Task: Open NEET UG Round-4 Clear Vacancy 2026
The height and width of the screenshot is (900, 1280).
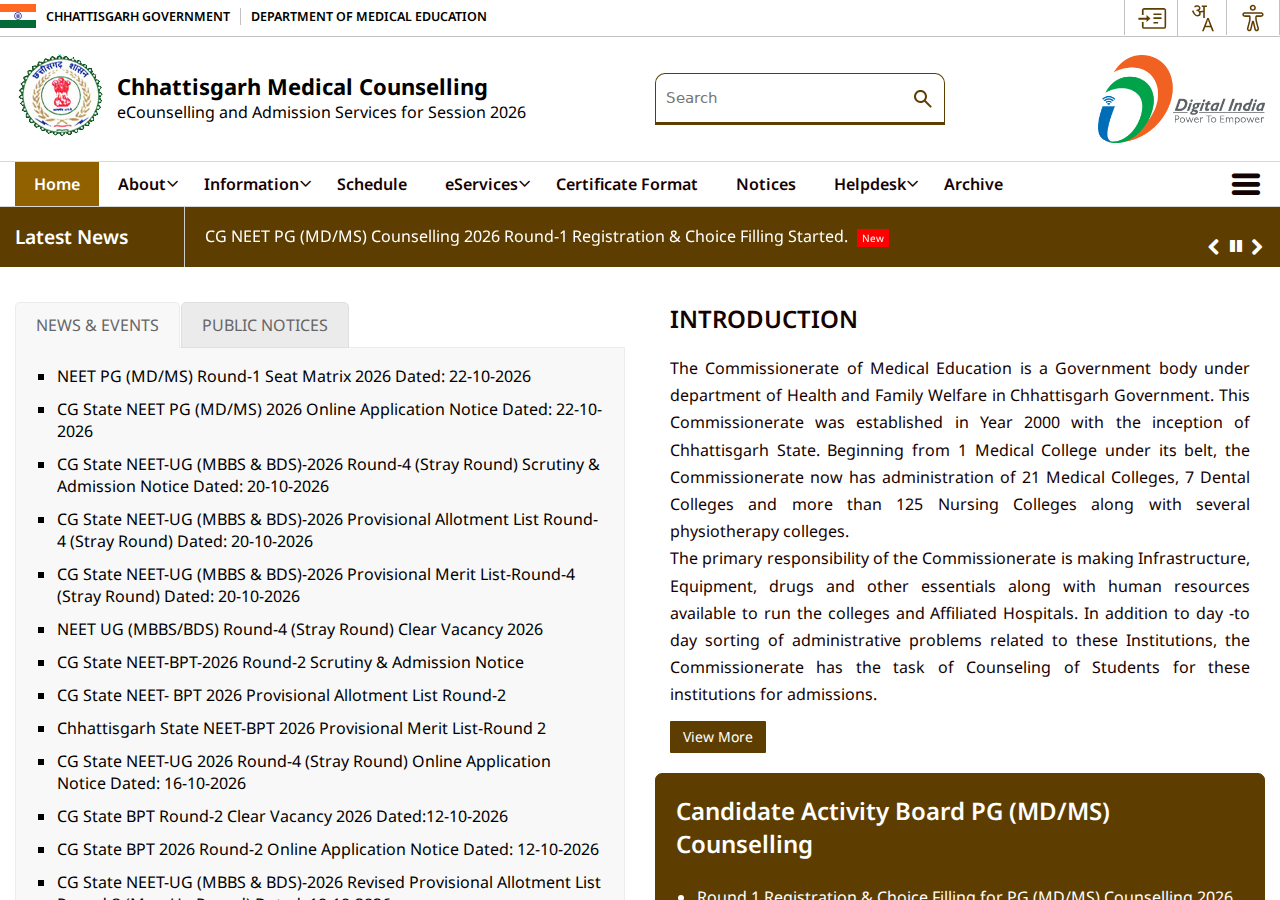Action: pyautogui.click(x=300, y=629)
